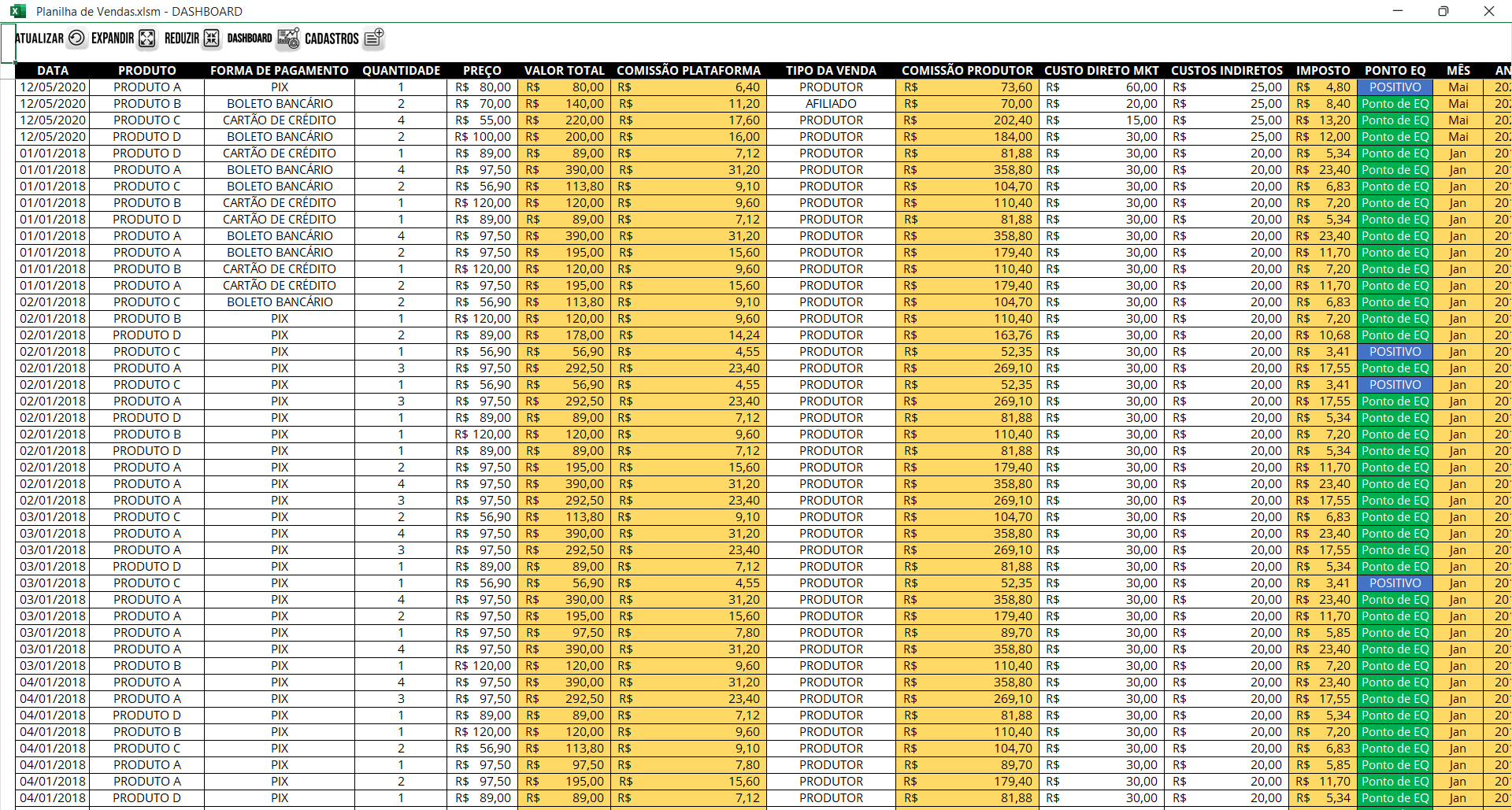The width and height of the screenshot is (1512, 810).
Task: Click valor total cell 178,00
Action: point(565,335)
